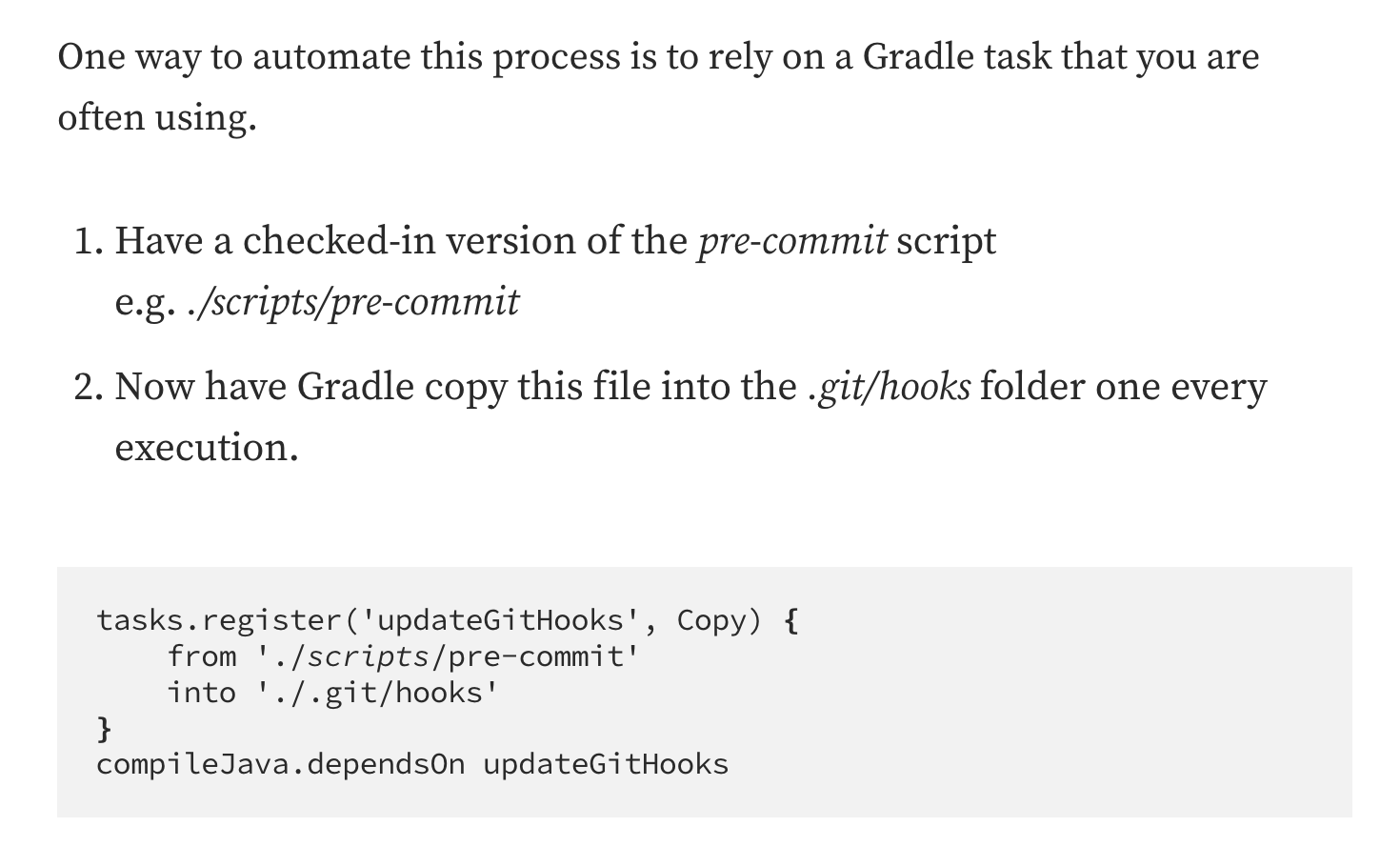Screen dimensions: 1400x867
Task: Click 'often using.' in the intro paragraph
Action: point(157,118)
